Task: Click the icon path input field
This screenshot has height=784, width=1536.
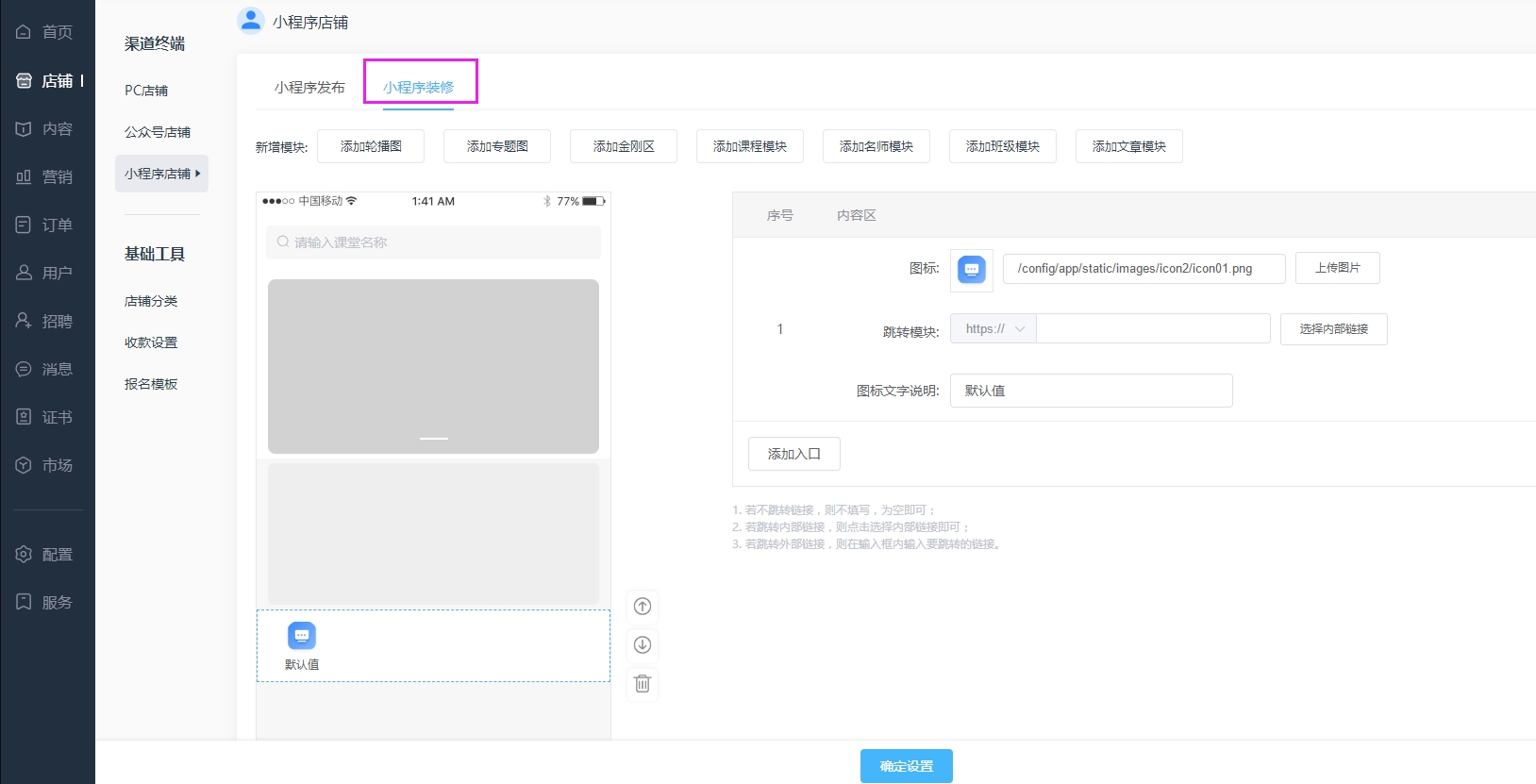Action: [x=1144, y=269]
